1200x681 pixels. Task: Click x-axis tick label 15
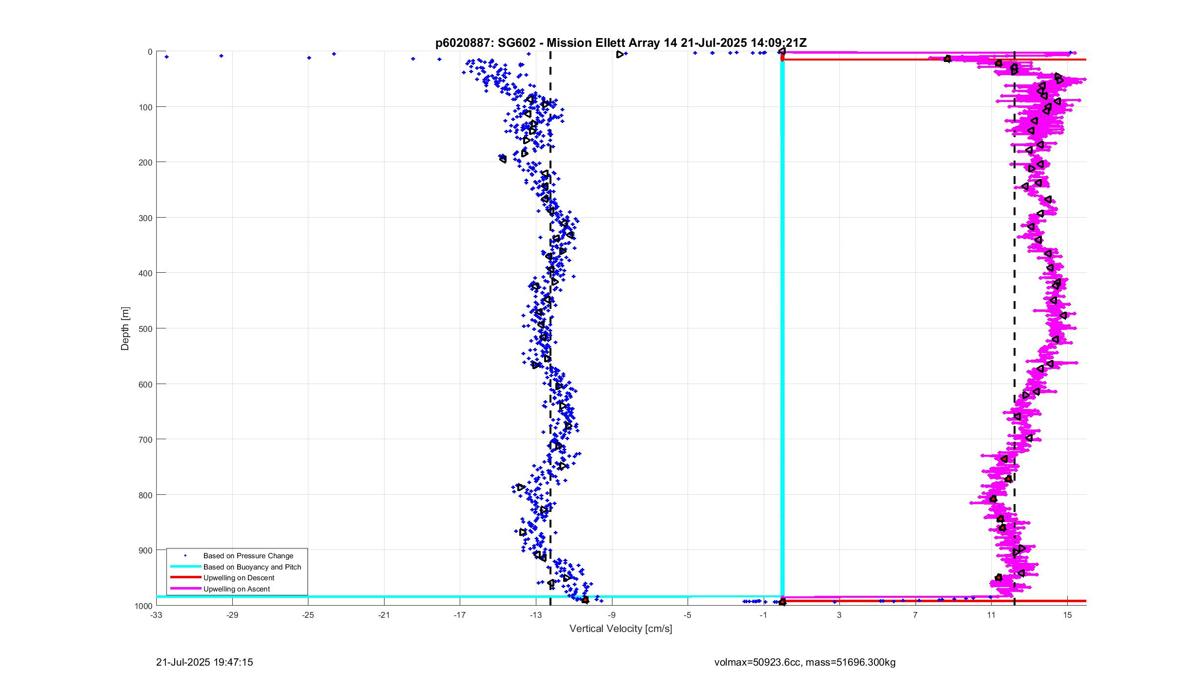[x=1067, y=615]
